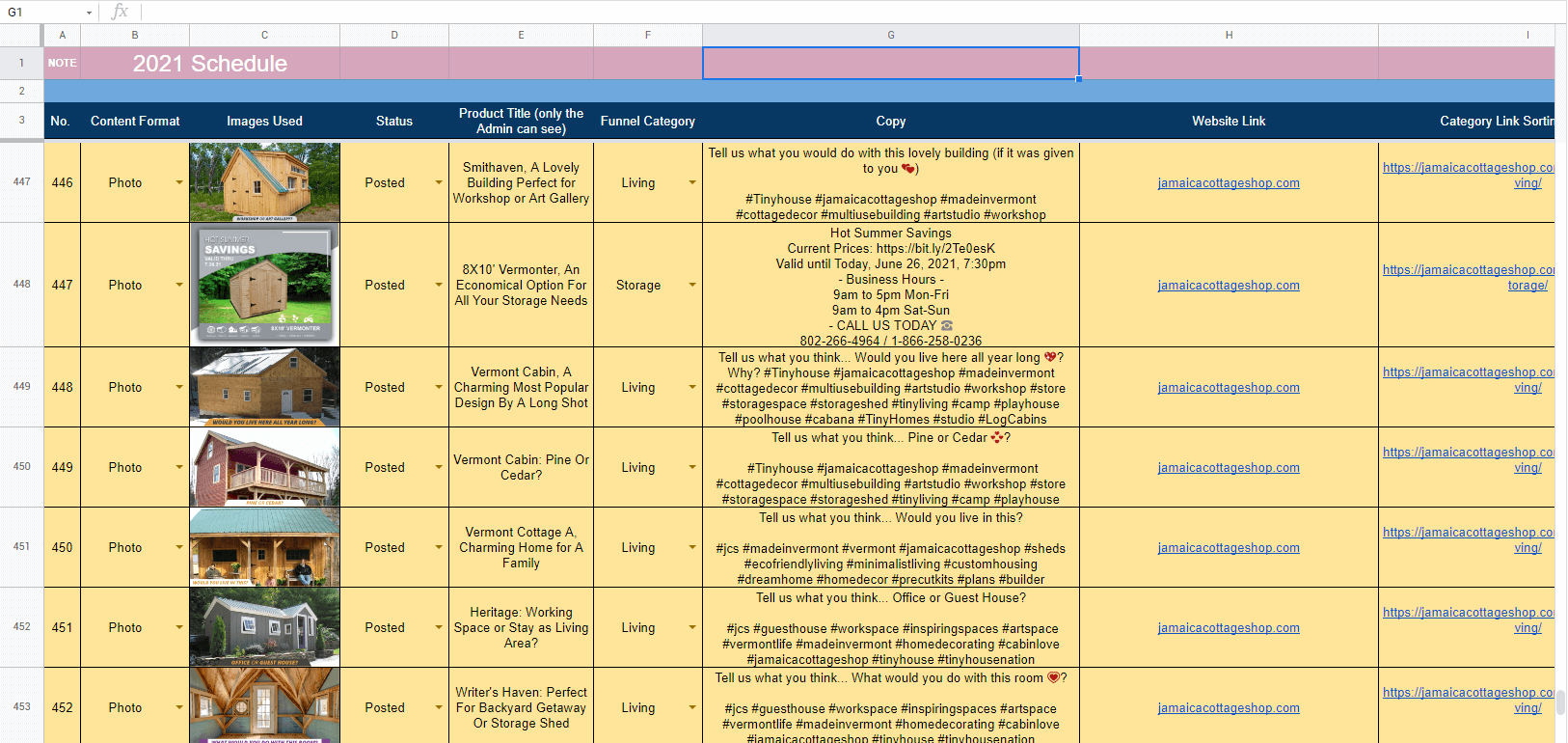Select column G header
The image size is (1568, 743).
coord(890,35)
